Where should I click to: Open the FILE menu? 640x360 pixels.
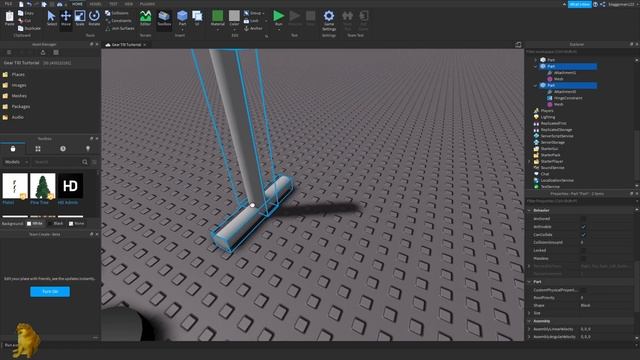8,4
